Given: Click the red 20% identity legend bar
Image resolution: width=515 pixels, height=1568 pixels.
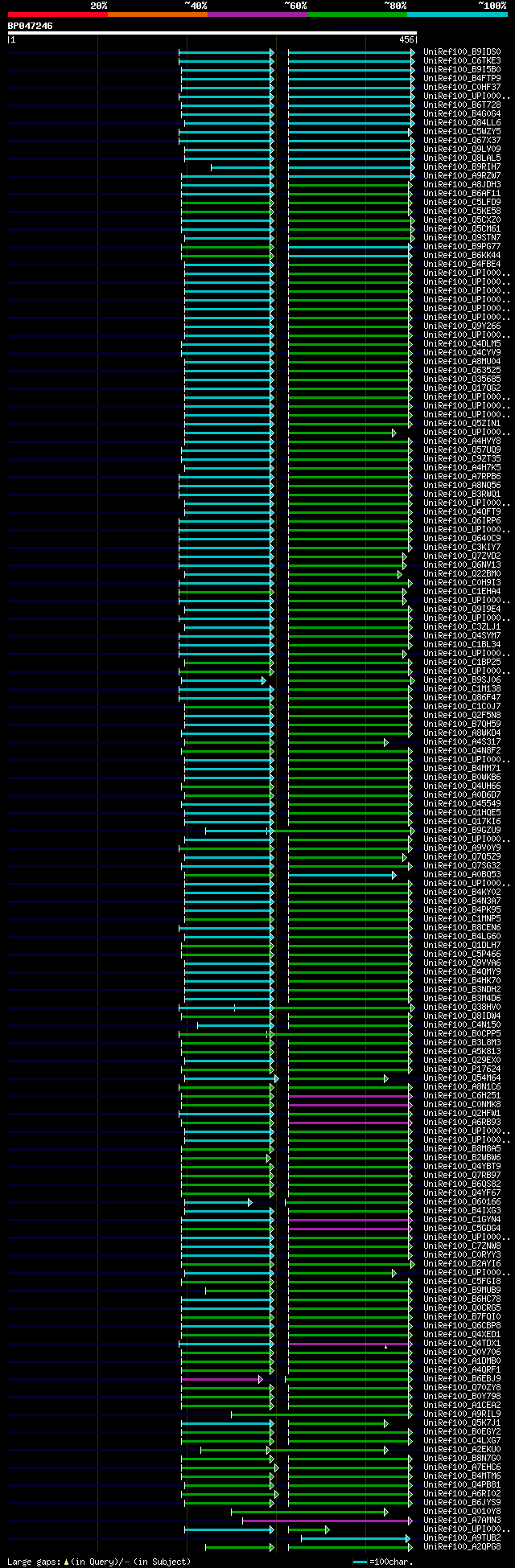Looking at the screenshot, I should (58, 14).
